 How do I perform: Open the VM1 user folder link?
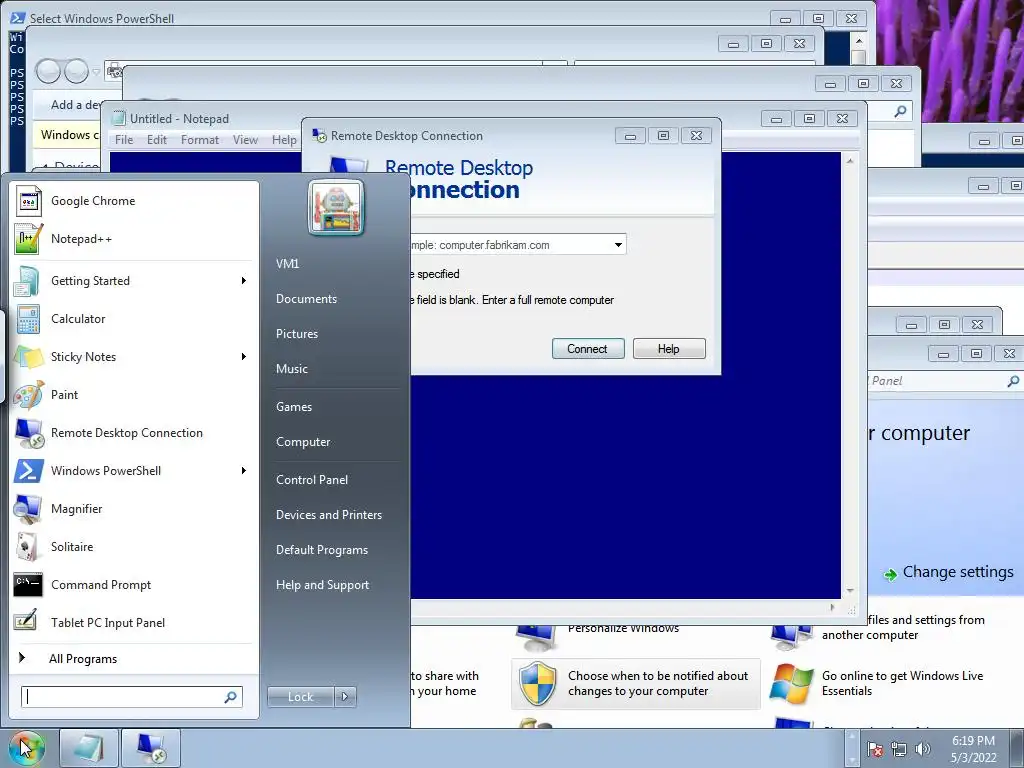point(287,264)
